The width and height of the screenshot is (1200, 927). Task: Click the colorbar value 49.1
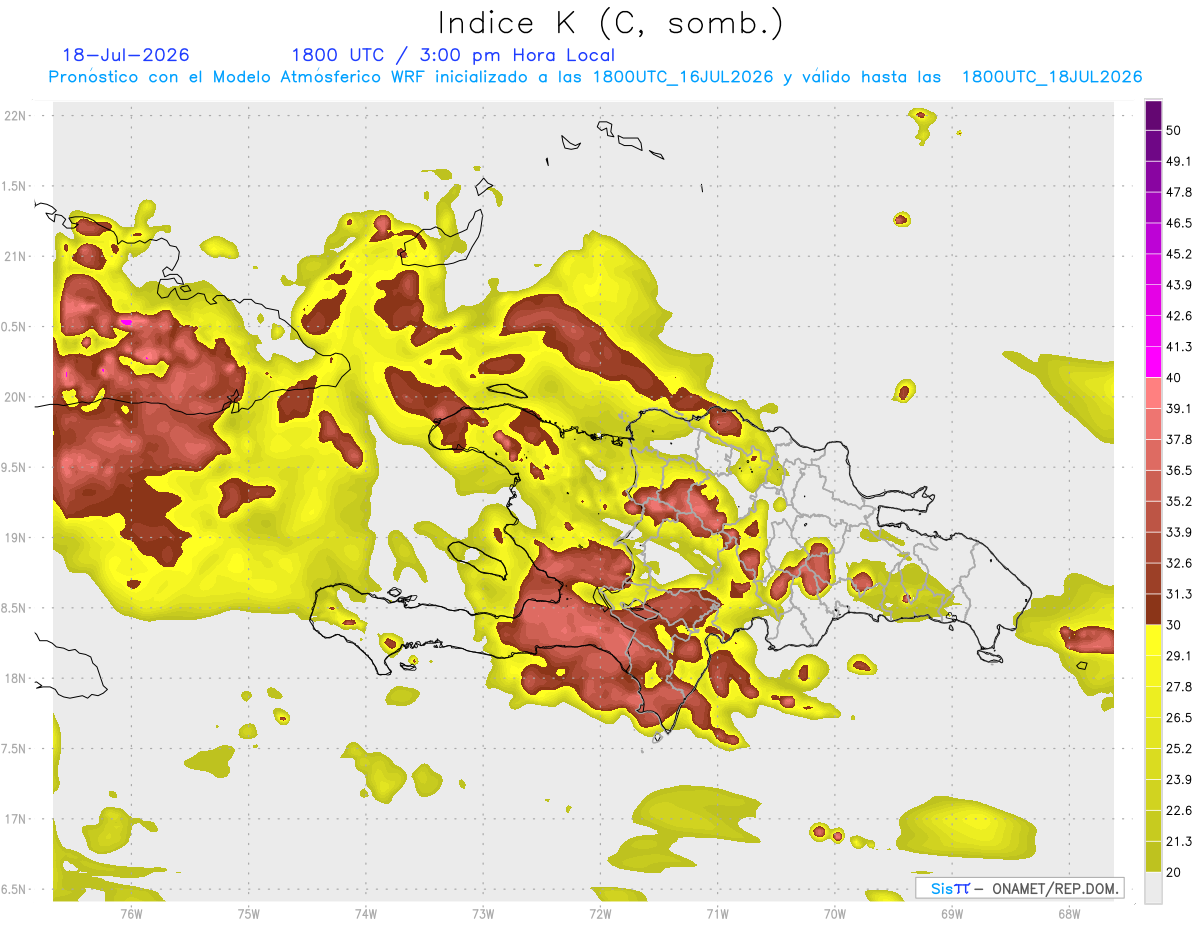click(1179, 162)
